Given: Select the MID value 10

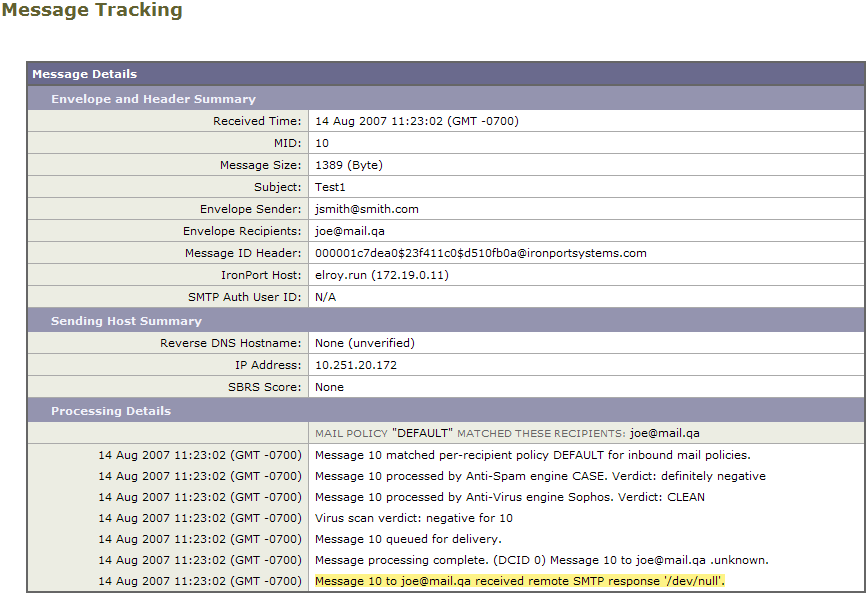Looking at the screenshot, I should (x=322, y=143).
